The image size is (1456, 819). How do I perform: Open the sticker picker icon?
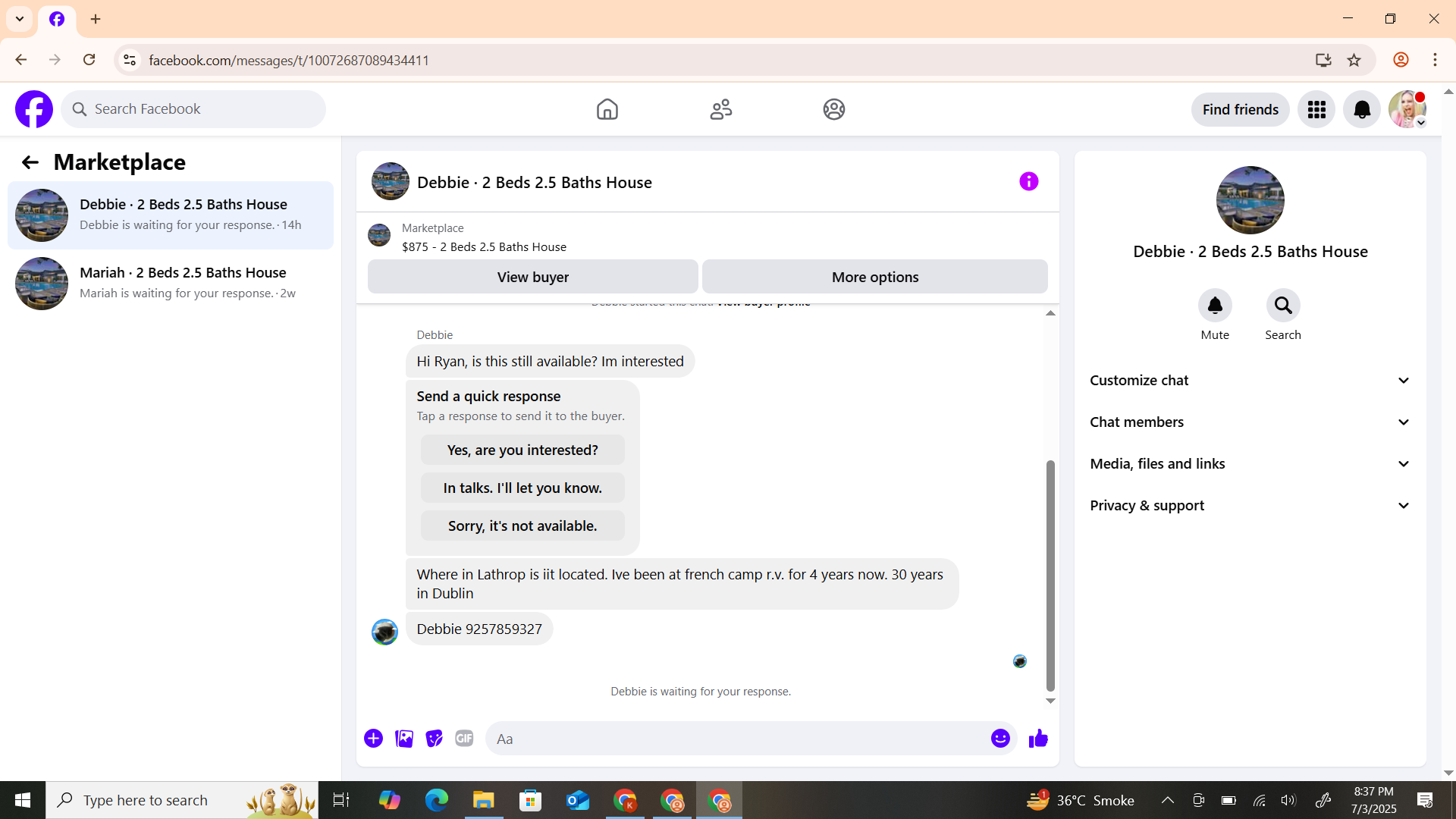[x=434, y=739]
